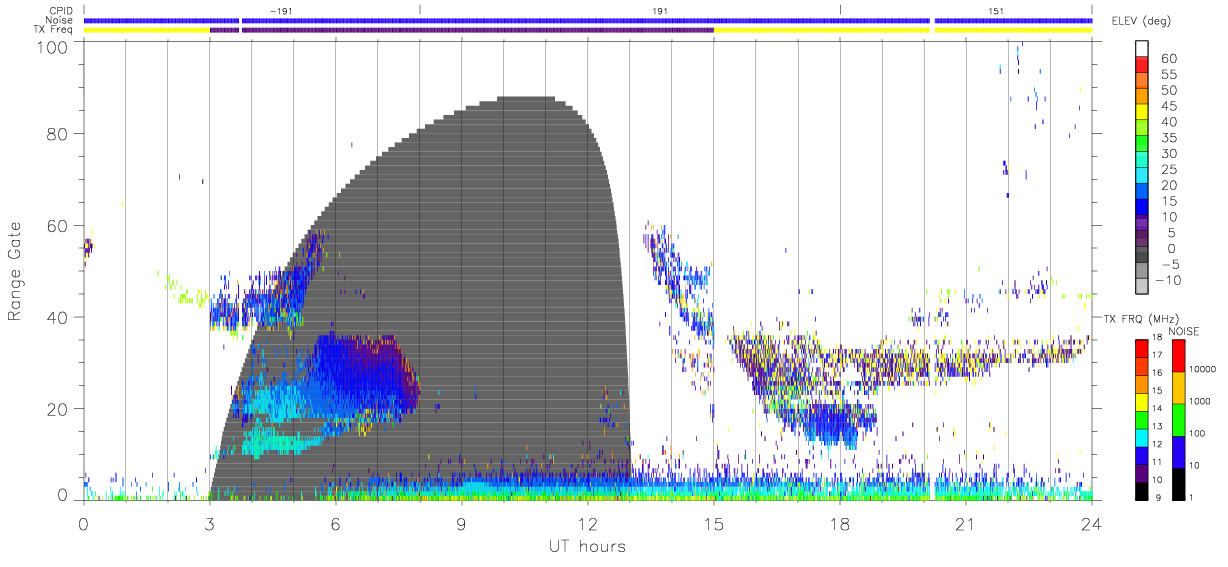Click the CPID row label

61,11
